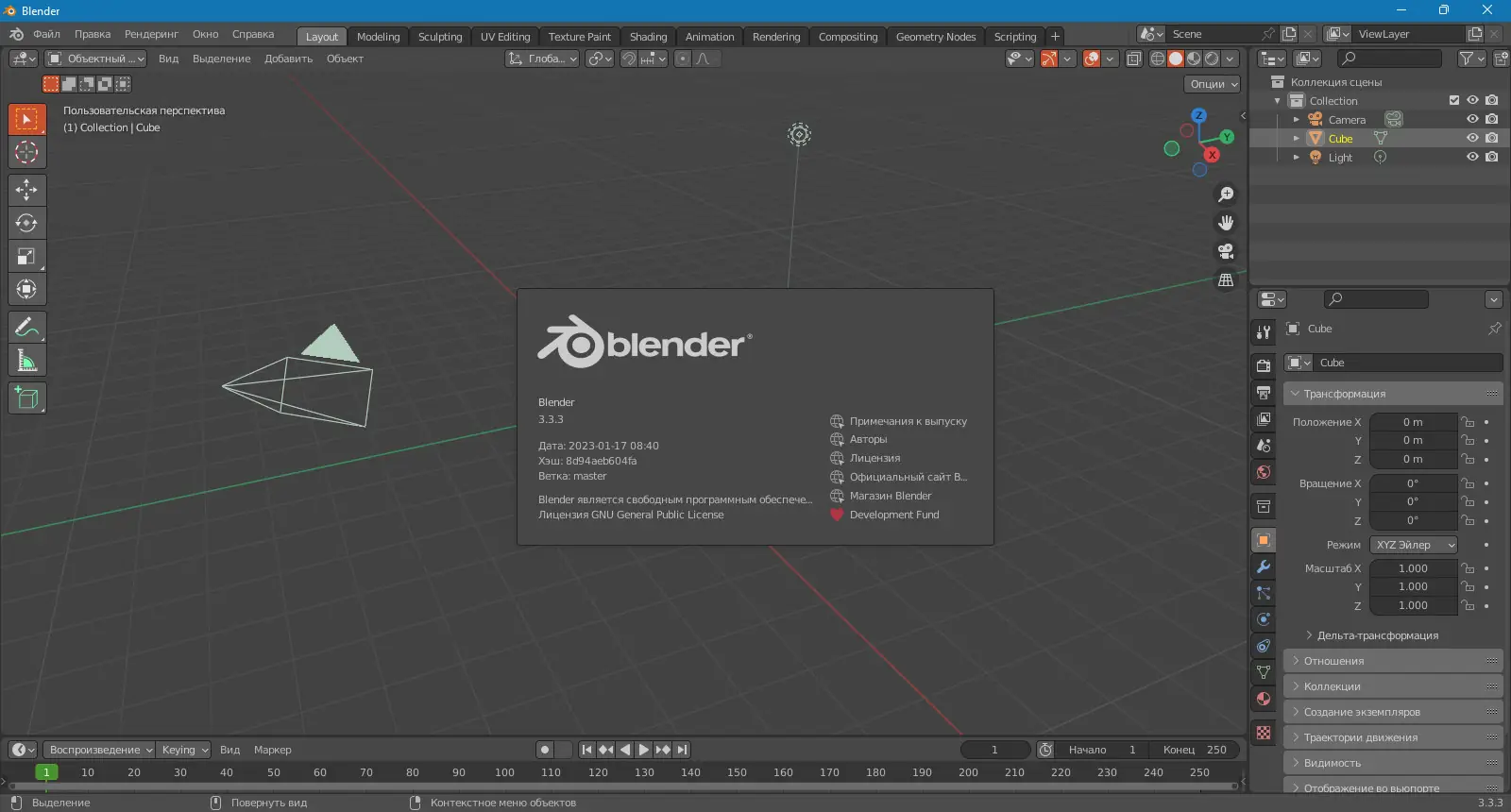Select the Measure tool
The height and width of the screenshot is (812, 1511).
[x=26, y=360]
